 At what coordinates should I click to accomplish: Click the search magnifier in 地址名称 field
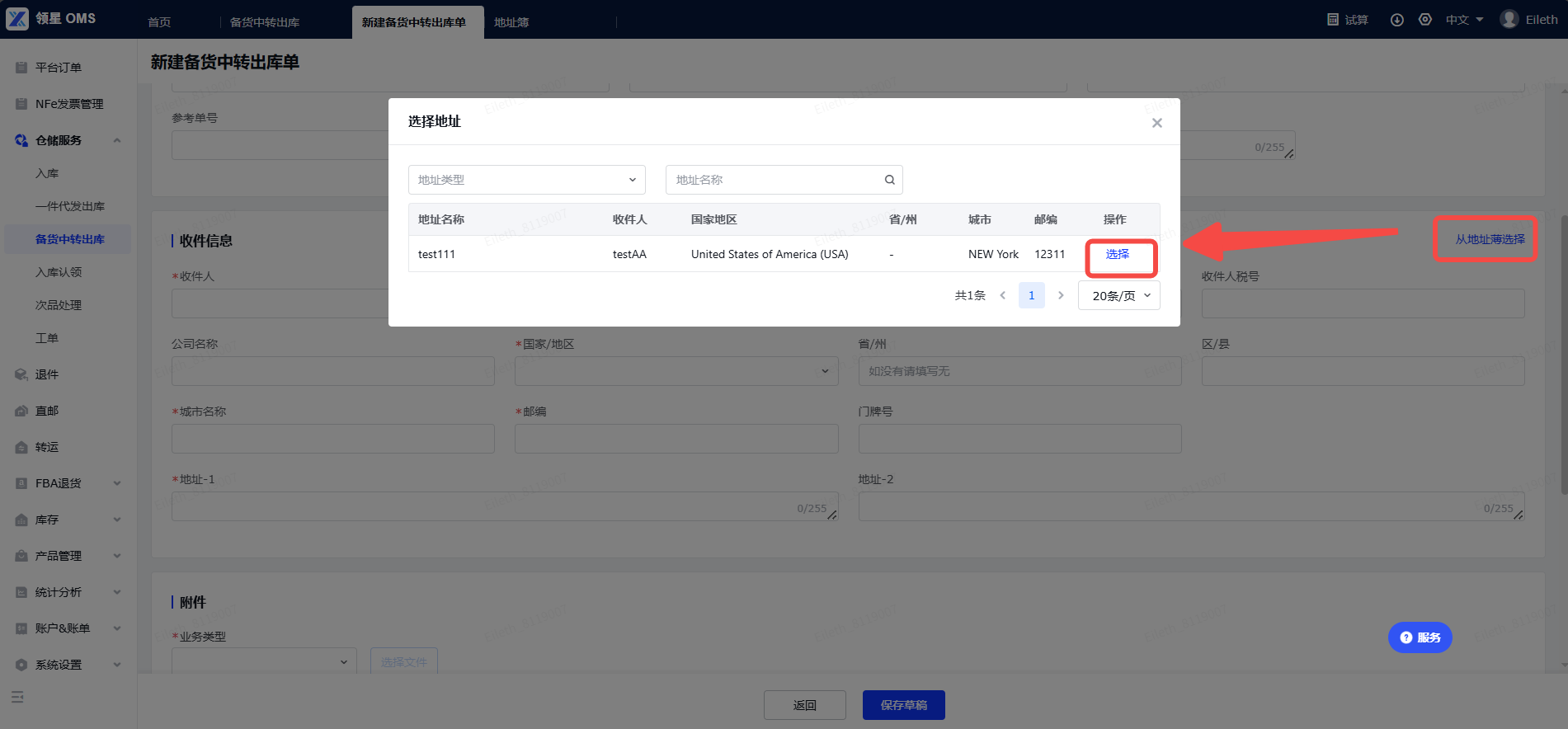tap(890, 180)
